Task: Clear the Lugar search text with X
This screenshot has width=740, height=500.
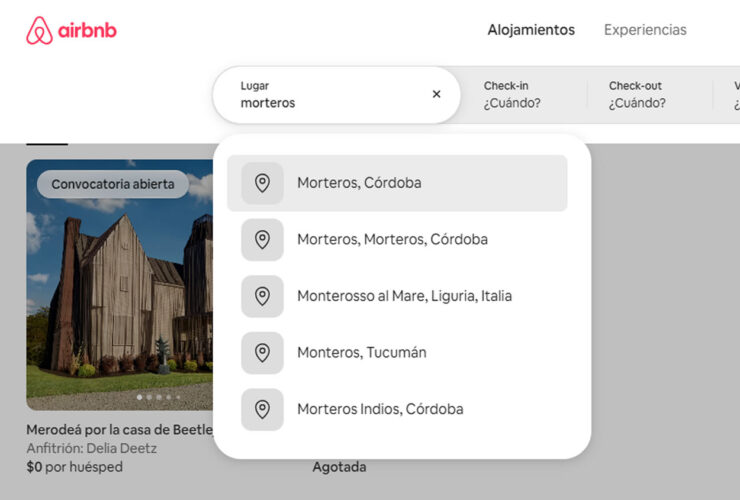Action: tap(436, 94)
